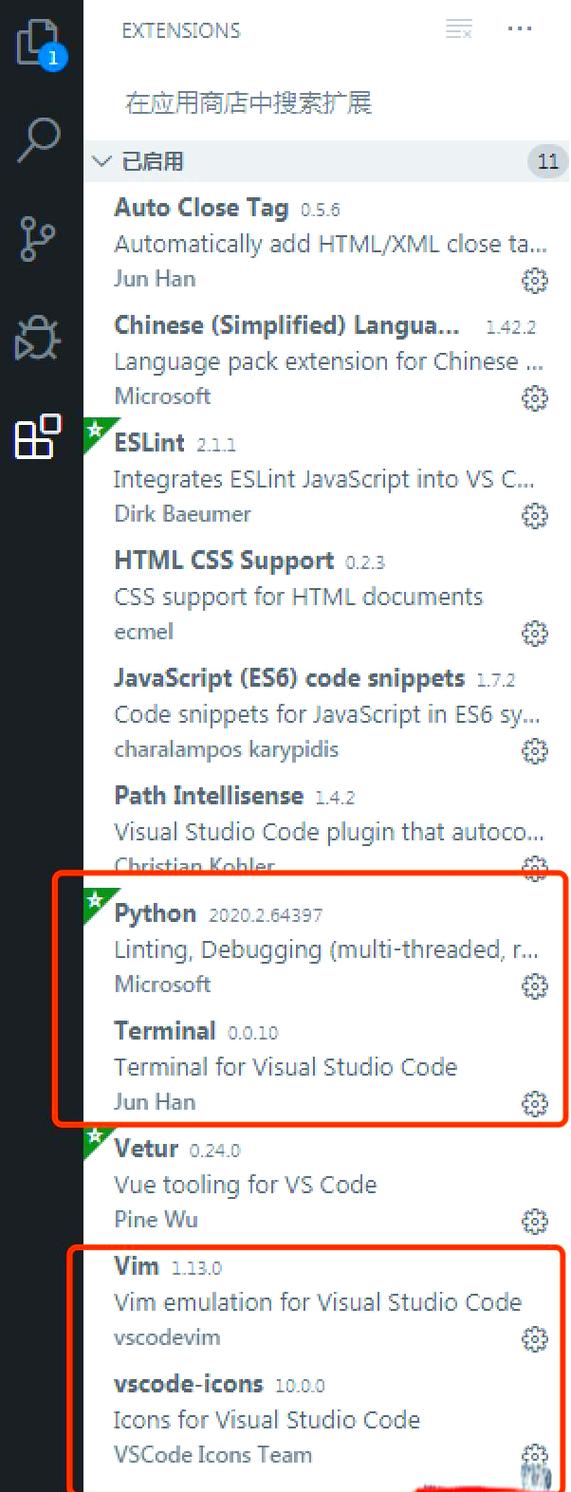Open manage gear for Path Intellisense
This screenshot has height=1492, width=571.
point(535,866)
